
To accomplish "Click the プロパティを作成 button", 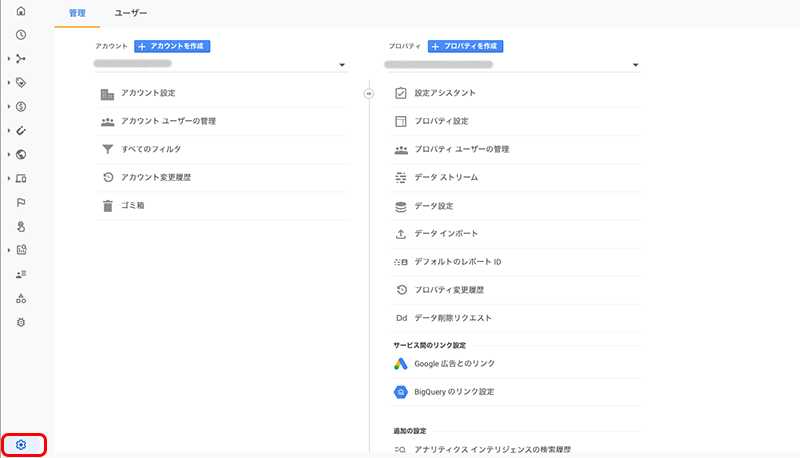I will pos(465,46).
